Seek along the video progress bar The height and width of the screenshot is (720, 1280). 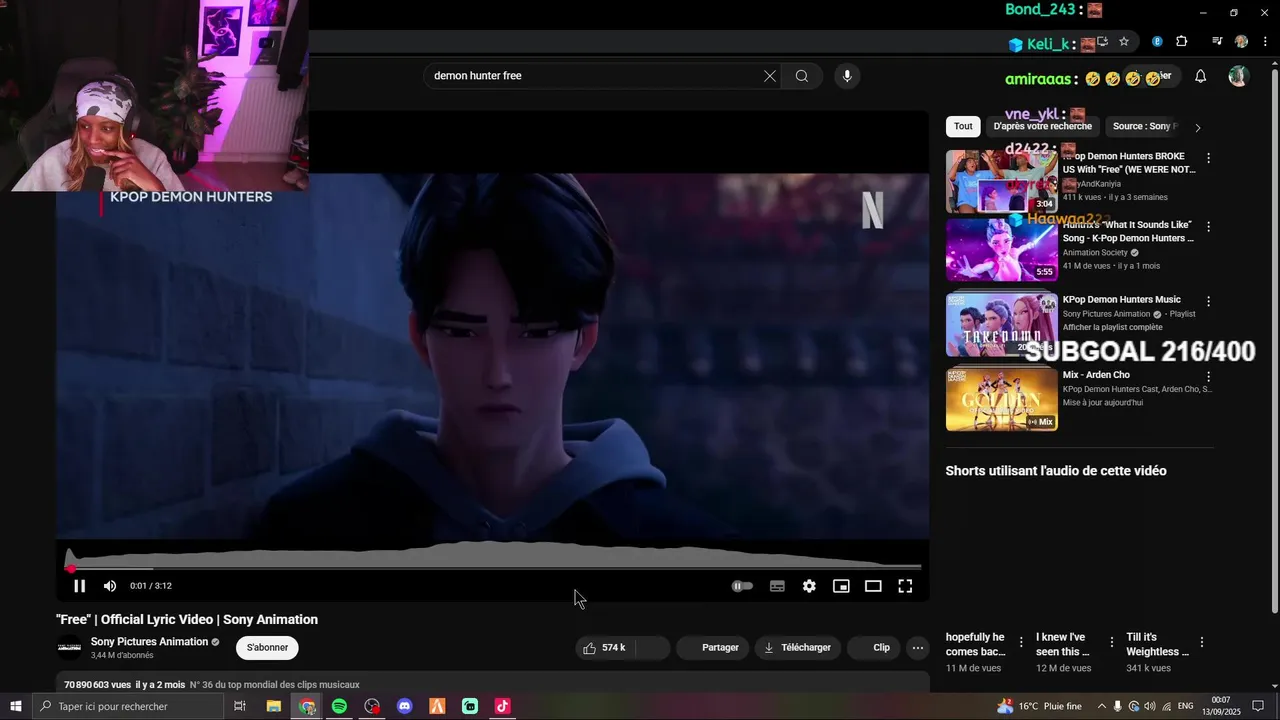click(495, 568)
